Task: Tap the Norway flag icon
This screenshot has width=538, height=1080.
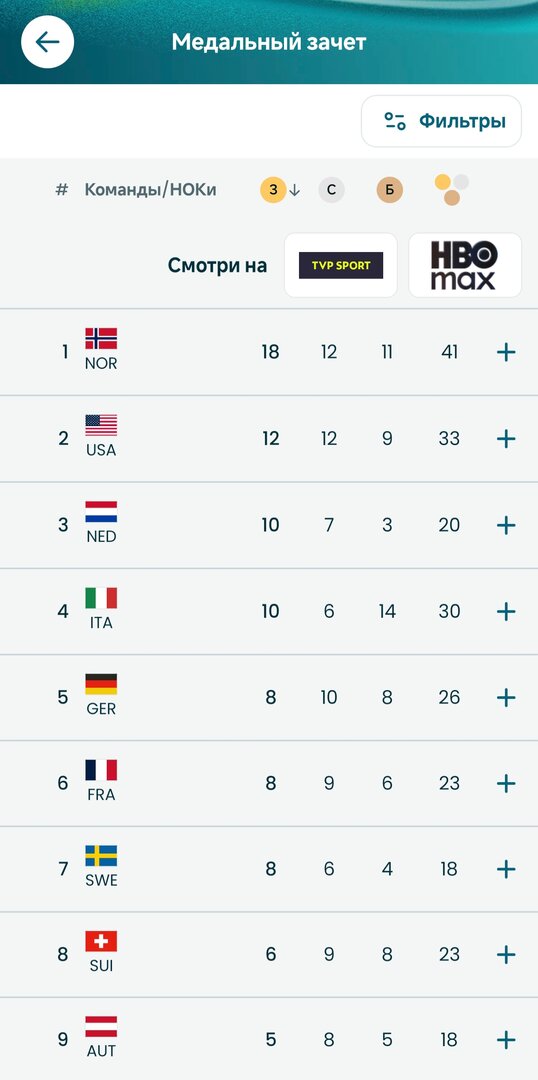Action: (x=101, y=339)
